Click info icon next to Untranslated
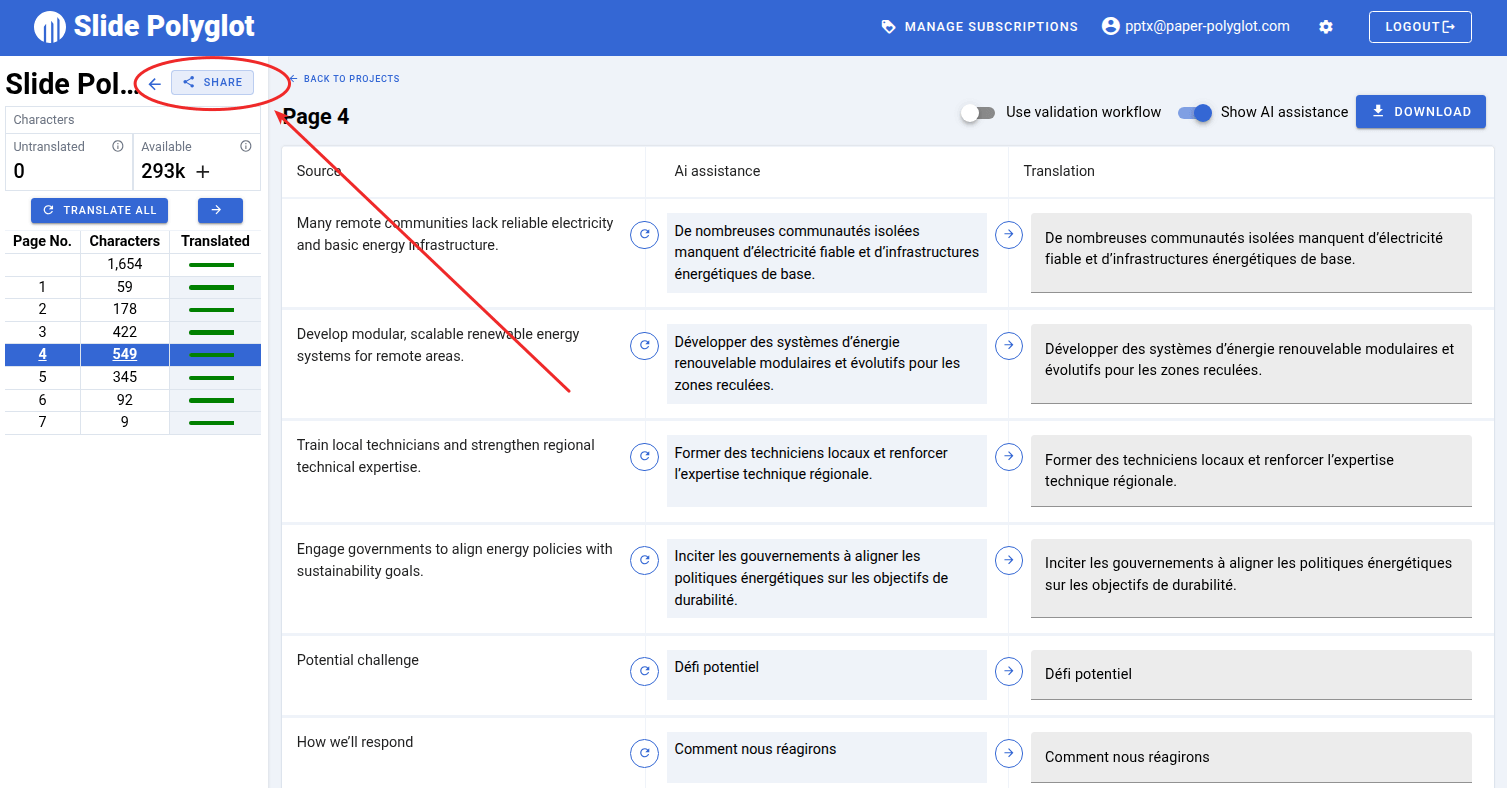The image size is (1507, 788). pyautogui.click(x=118, y=146)
